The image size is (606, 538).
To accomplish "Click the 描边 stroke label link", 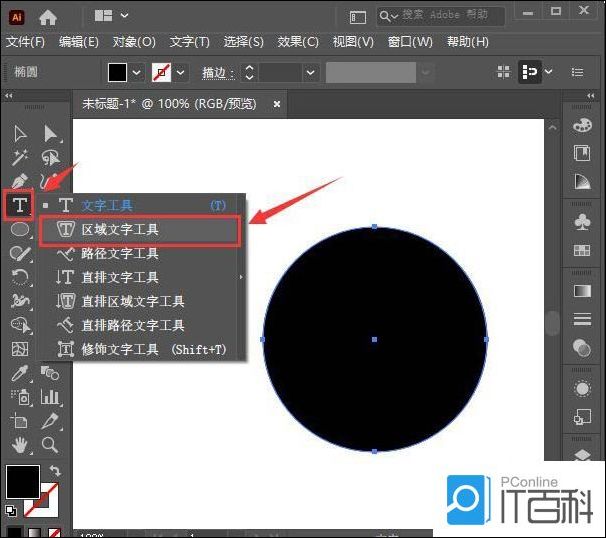I will coord(218,73).
